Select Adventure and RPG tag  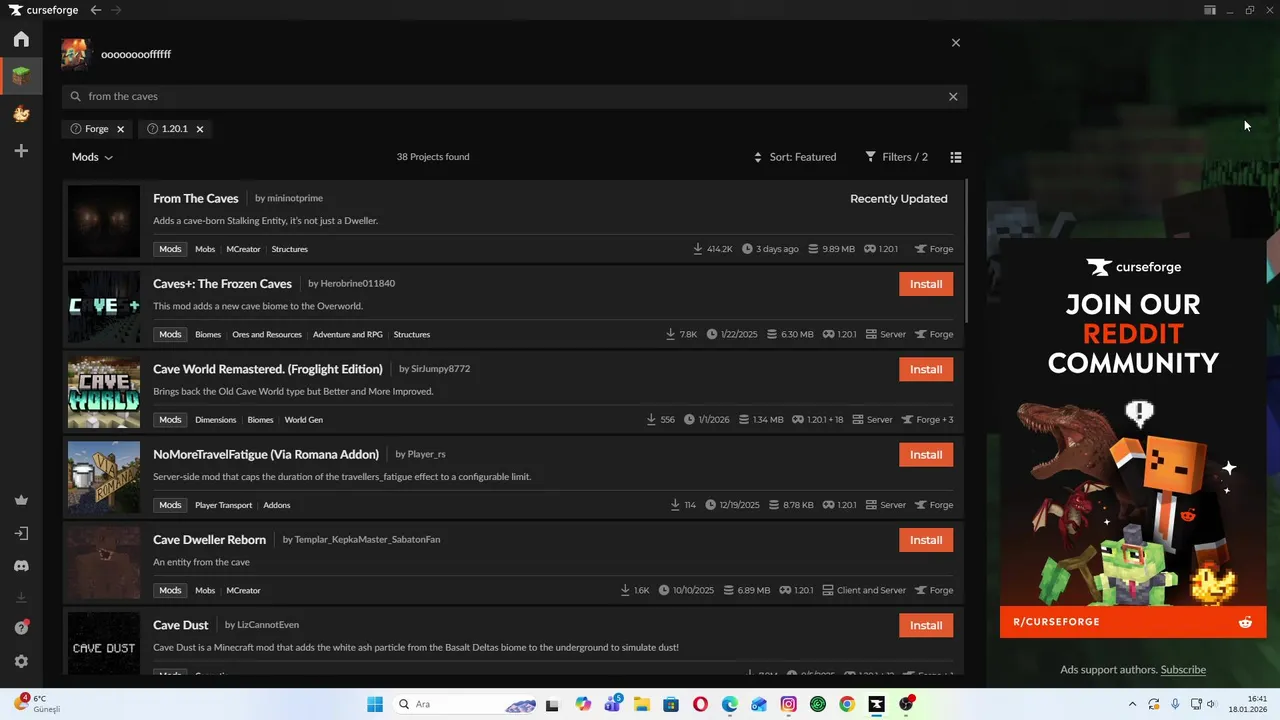click(348, 334)
